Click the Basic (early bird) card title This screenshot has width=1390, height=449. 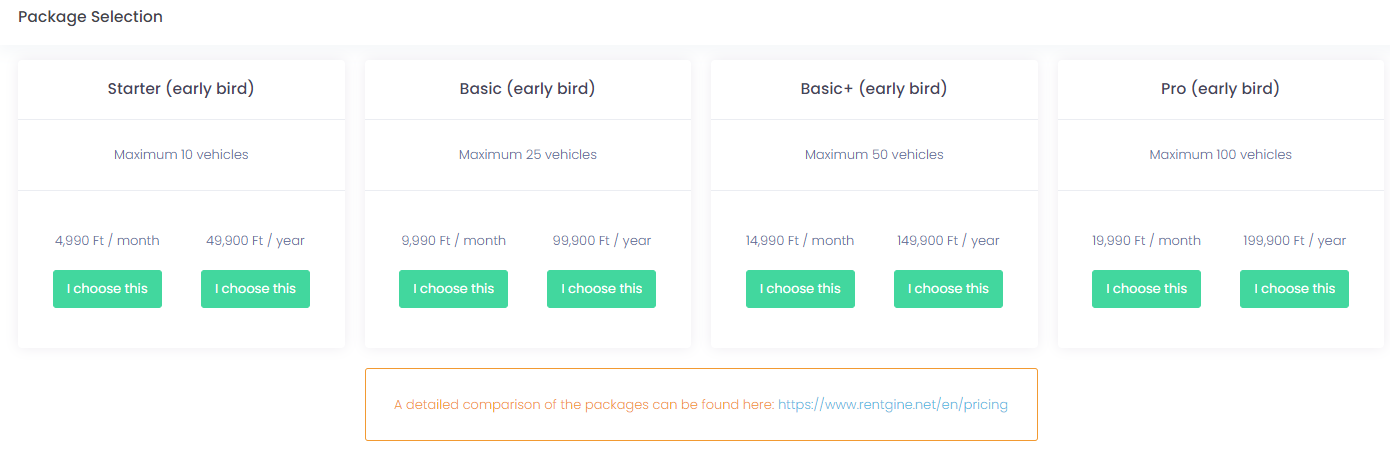(x=527, y=89)
